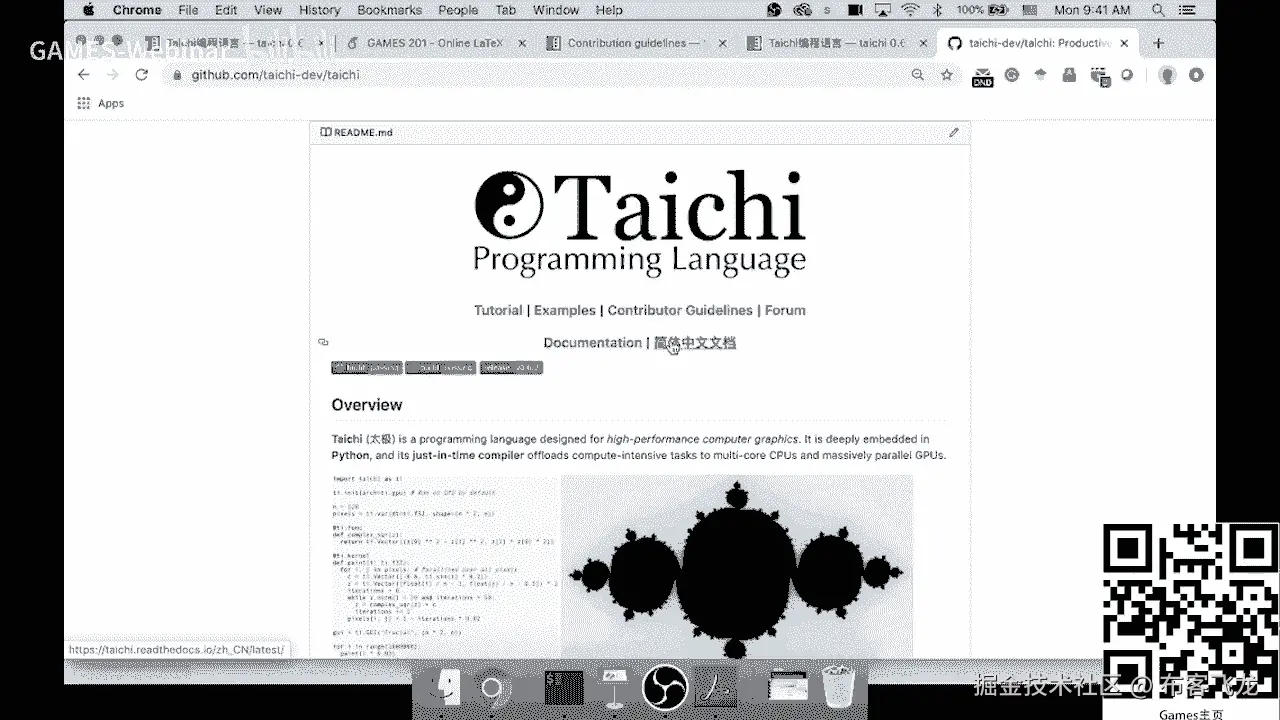
Task: Edit README.md with the pencil icon
Action: click(954, 132)
